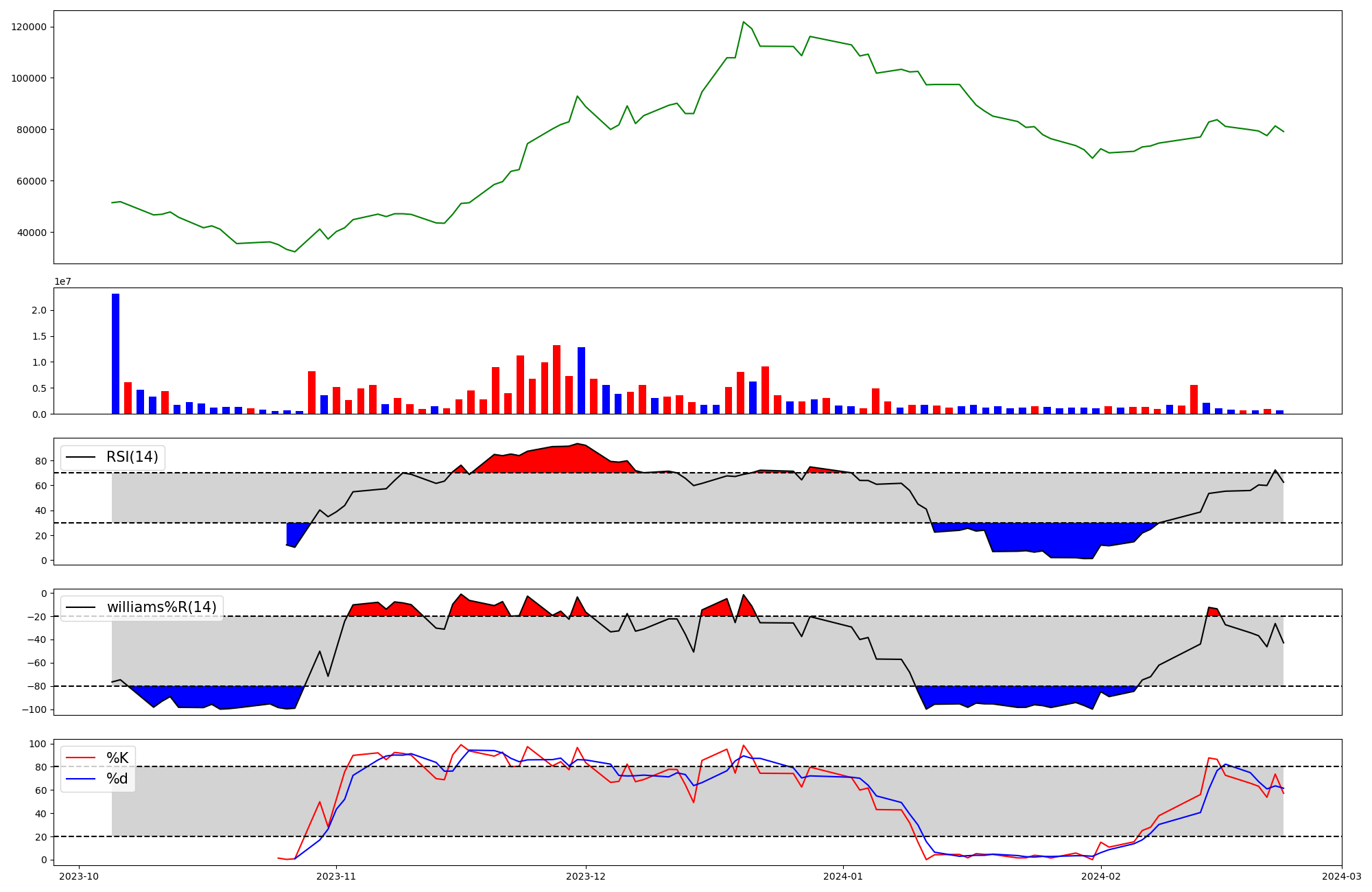Click the %d legend text
The image size is (1372, 892).
tap(117, 779)
